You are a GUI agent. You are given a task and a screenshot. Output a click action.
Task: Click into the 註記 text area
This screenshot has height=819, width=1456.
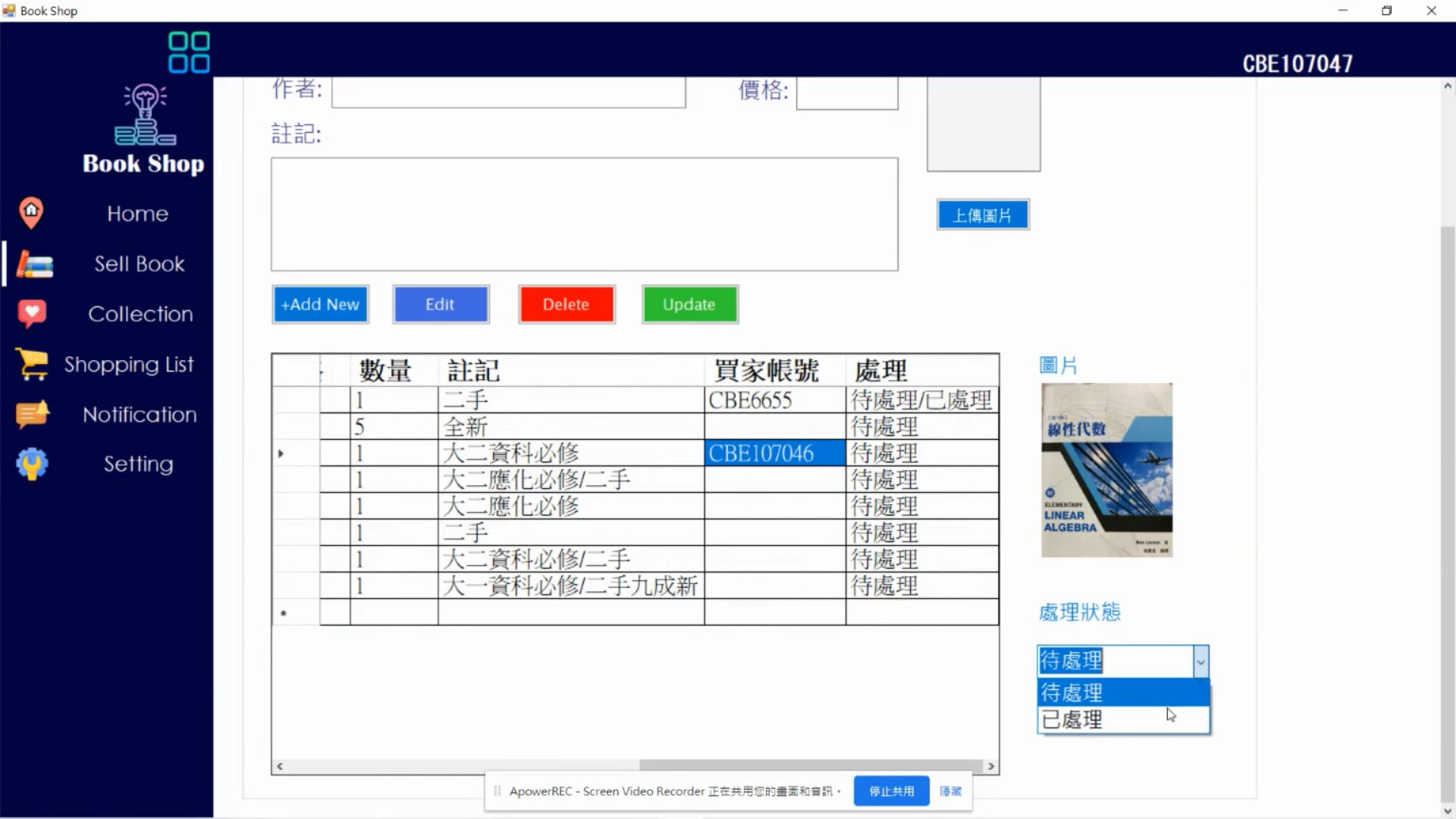tap(585, 215)
